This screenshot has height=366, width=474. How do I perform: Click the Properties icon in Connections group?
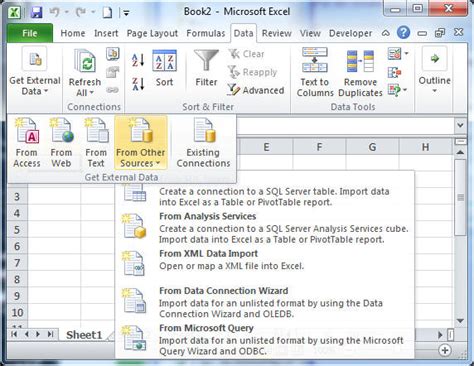pos(113,72)
